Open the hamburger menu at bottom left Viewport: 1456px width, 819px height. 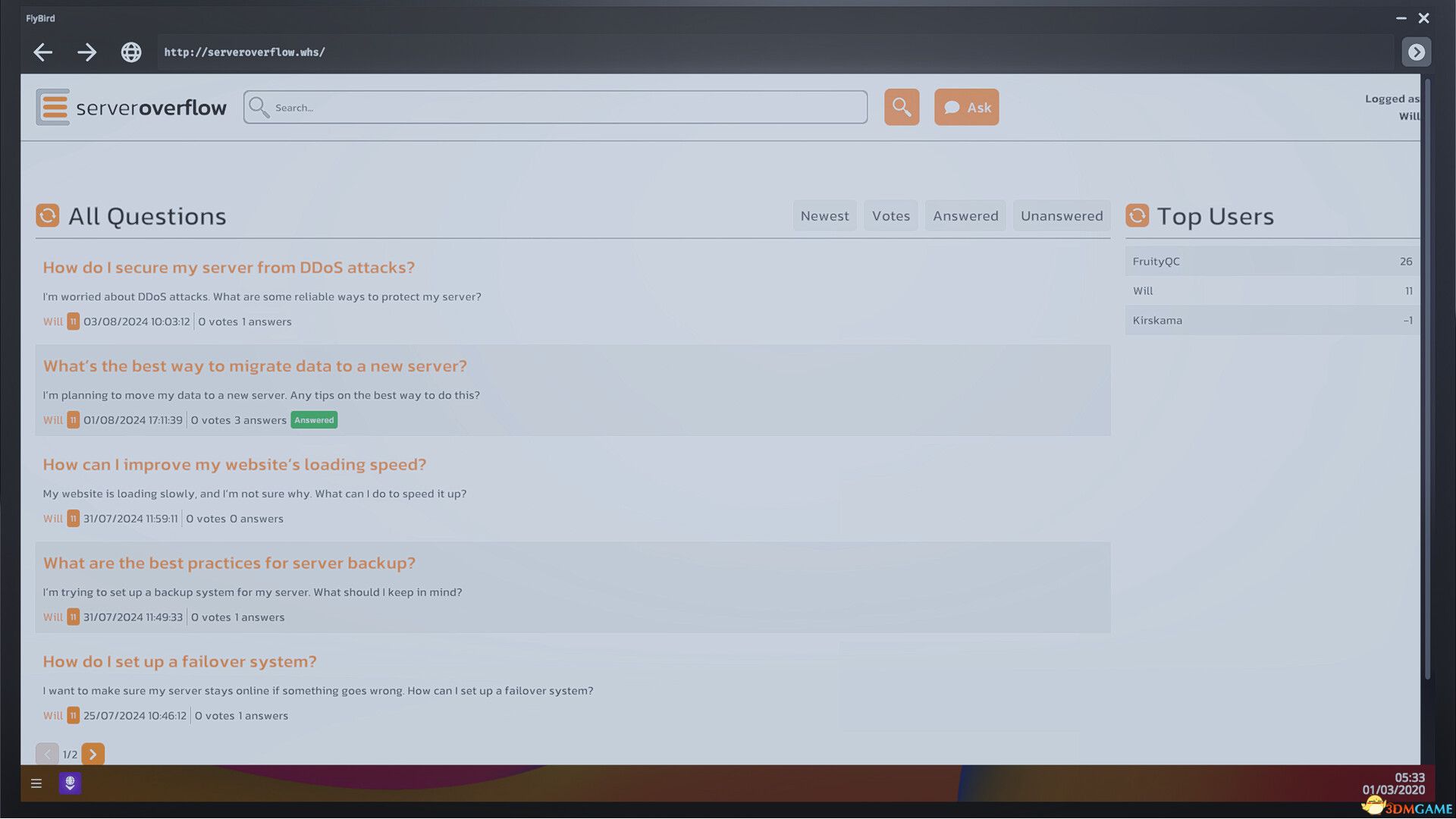36,783
